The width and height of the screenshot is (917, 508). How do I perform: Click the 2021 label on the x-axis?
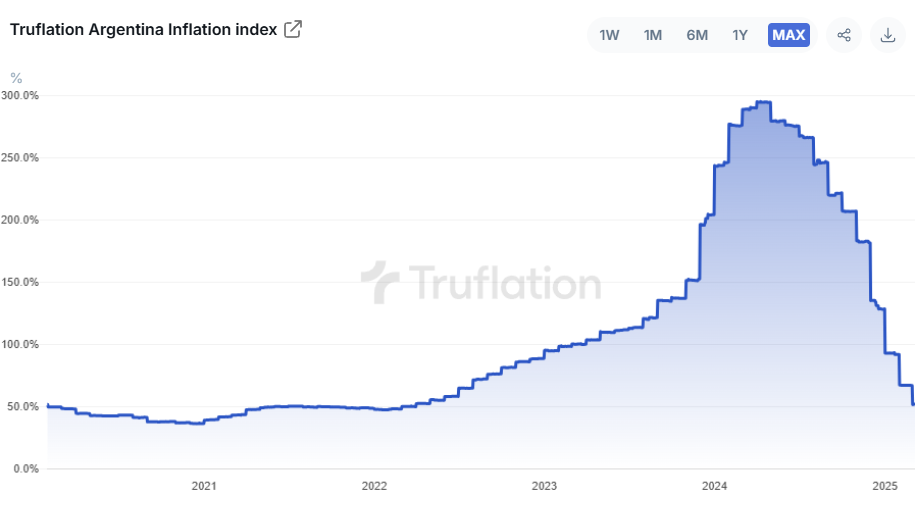203,486
